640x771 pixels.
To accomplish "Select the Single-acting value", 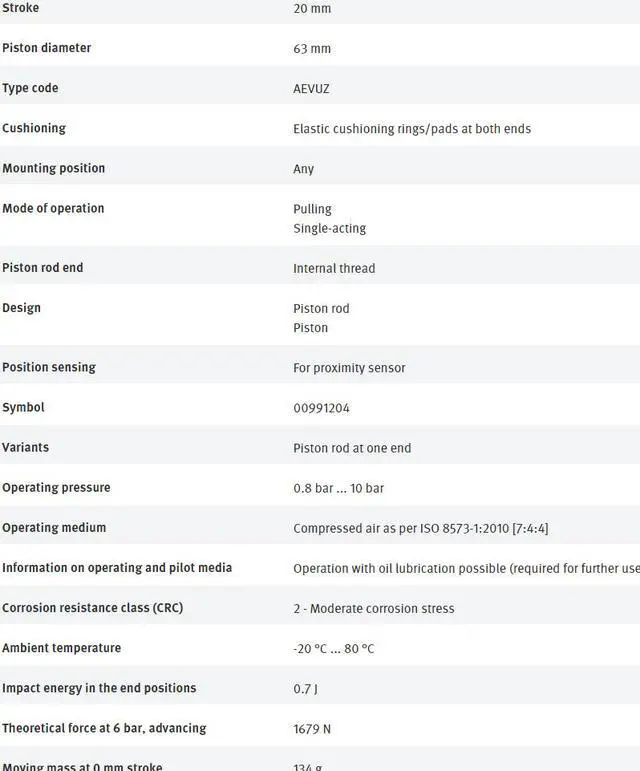I will (330, 228).
